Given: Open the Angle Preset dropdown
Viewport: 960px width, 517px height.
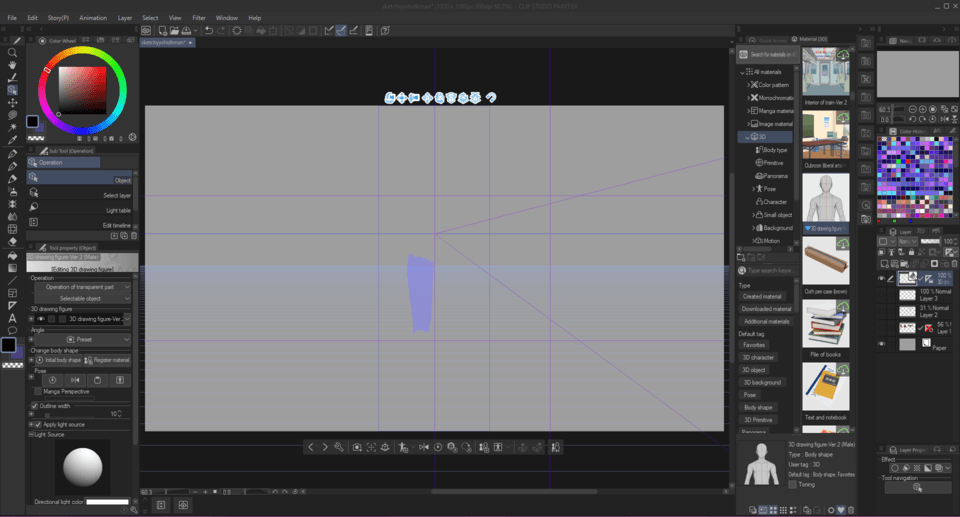Looking at the screenshot, I should coord(83,339).
